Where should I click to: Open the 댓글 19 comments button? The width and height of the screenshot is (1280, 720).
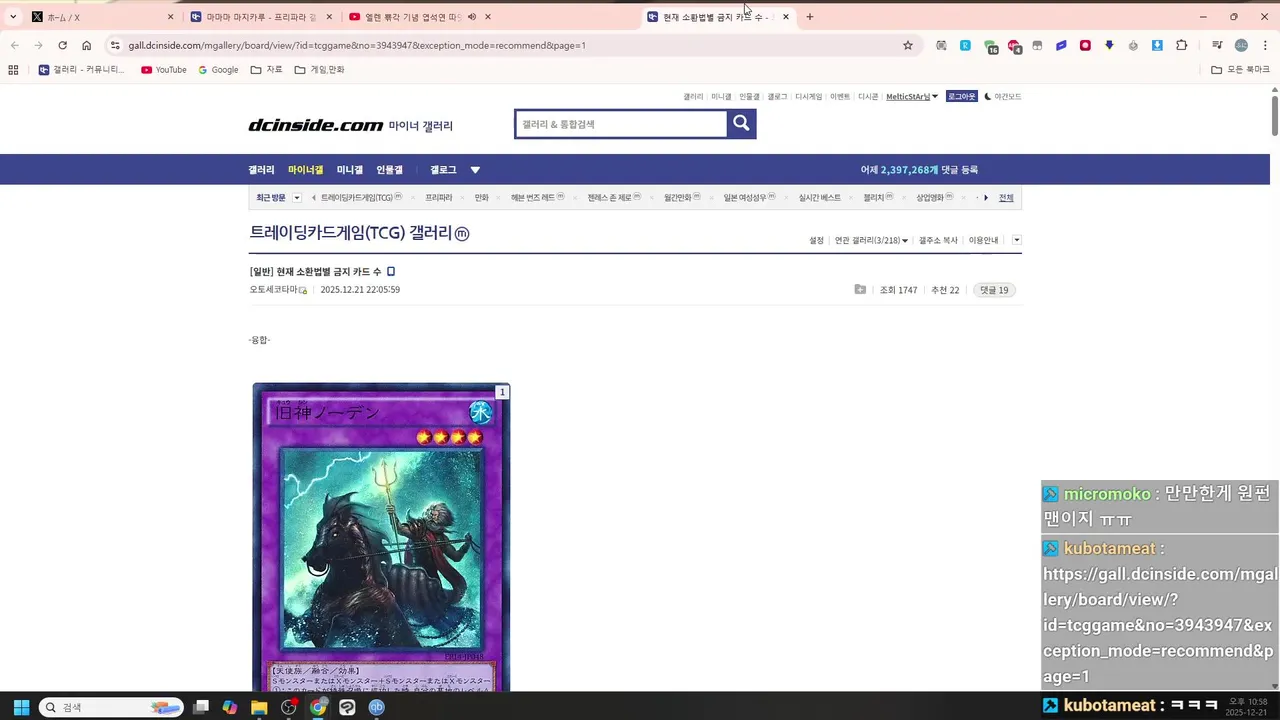[x=994, y=290]
